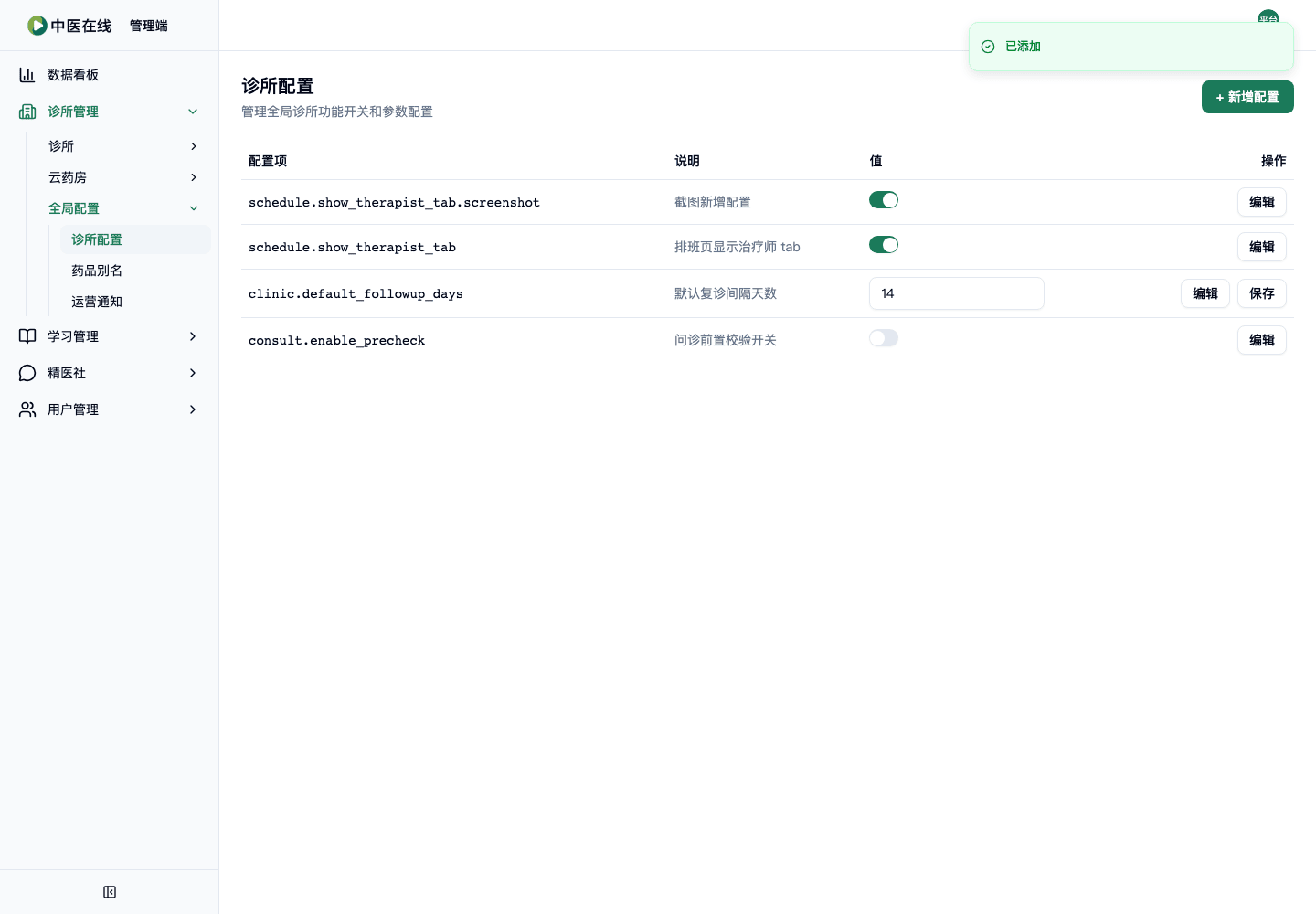1316x914 pixels.
Task: Collapse the 全局配置 chevron
Action: 193,208
